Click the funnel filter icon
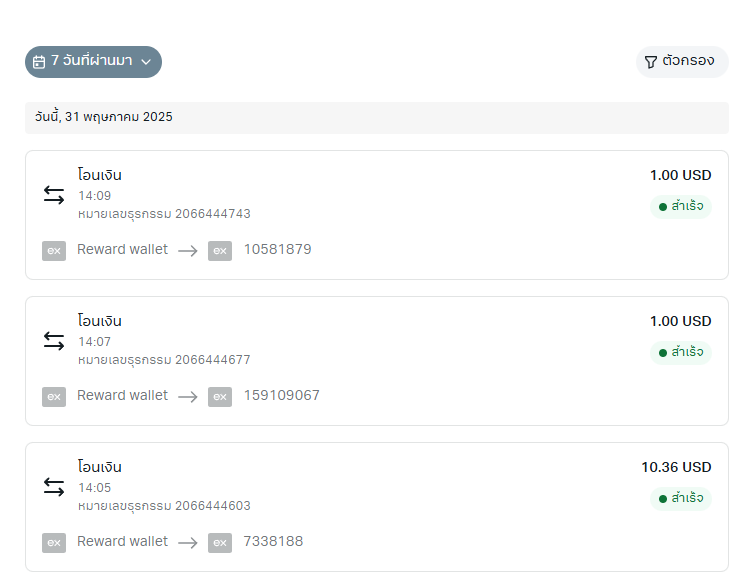 click(x=650, y=62)
